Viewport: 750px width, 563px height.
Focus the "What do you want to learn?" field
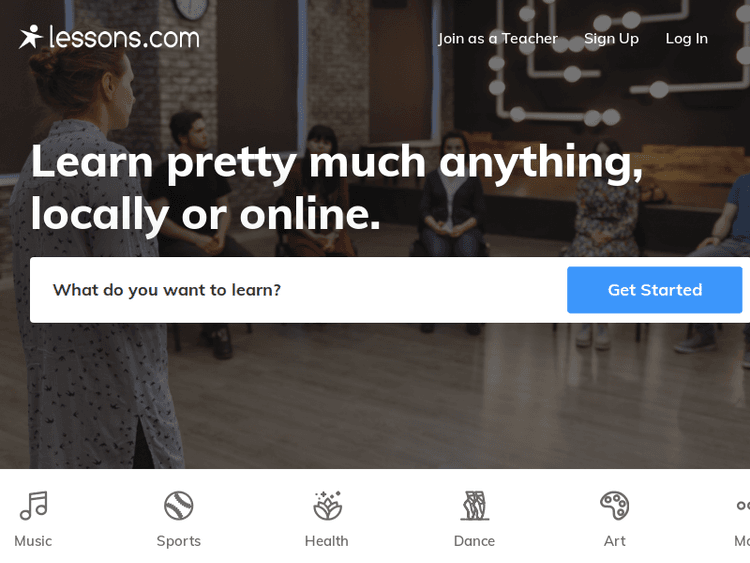pos(298,290)
